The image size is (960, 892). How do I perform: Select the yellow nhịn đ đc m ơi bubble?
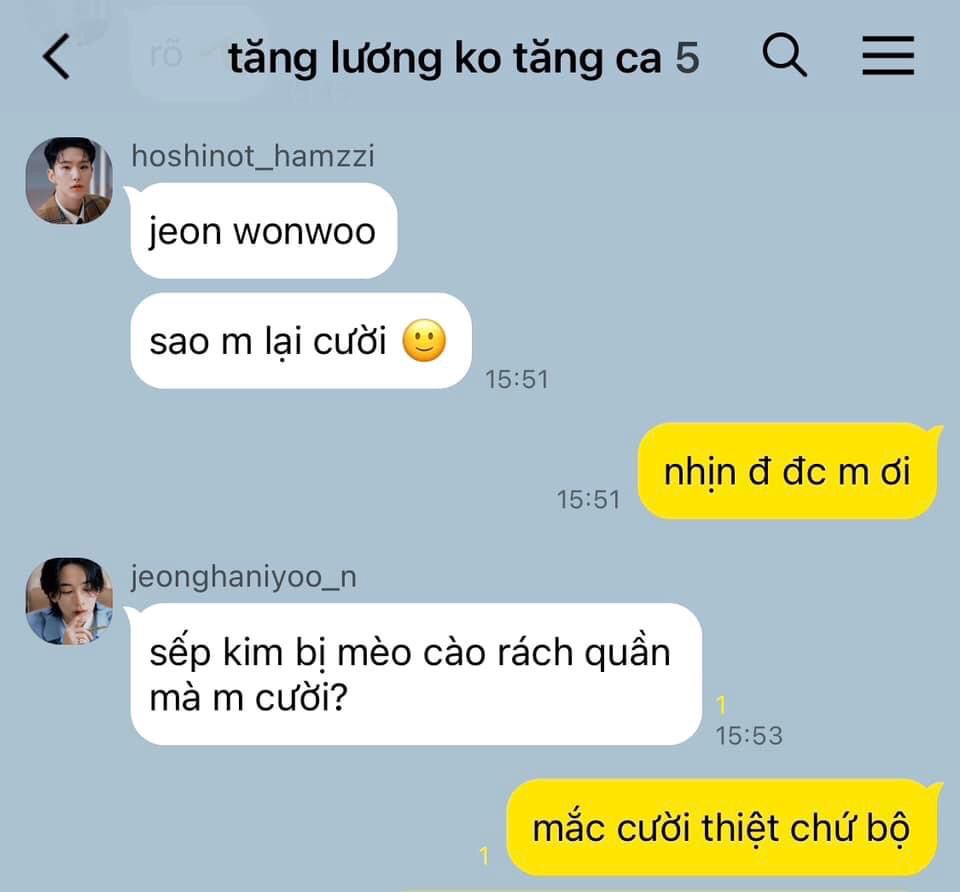(788, 471)
